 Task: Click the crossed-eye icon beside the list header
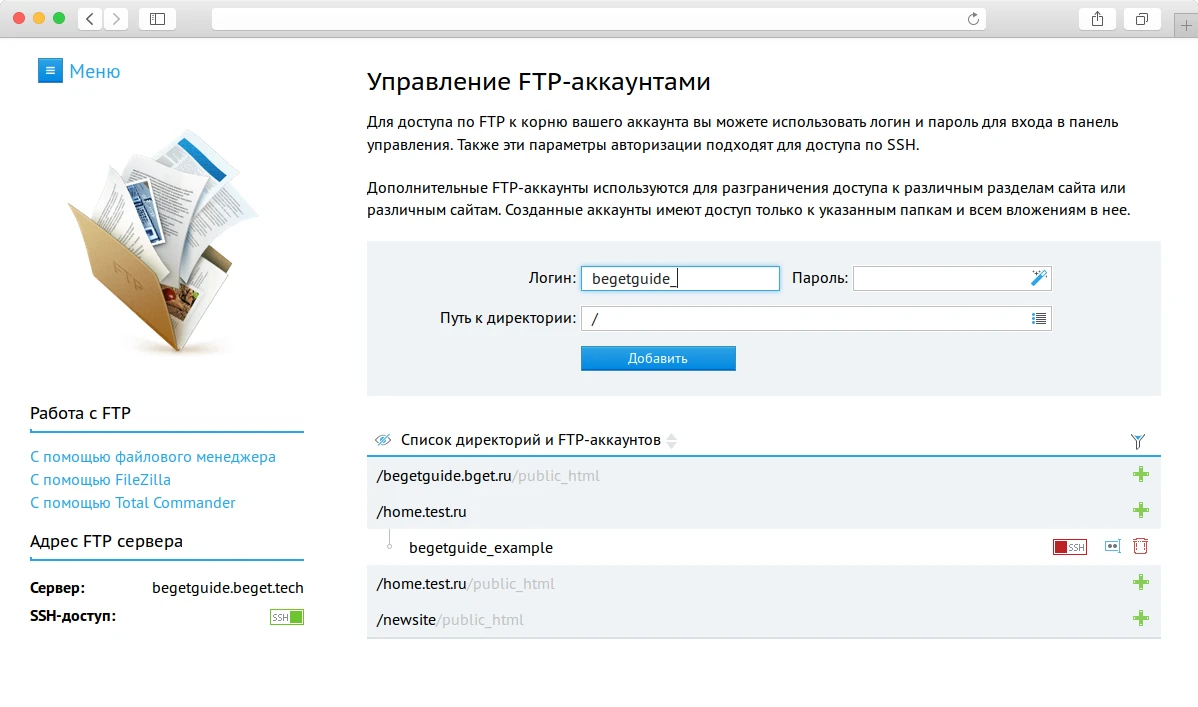click(x=382, y=438)
